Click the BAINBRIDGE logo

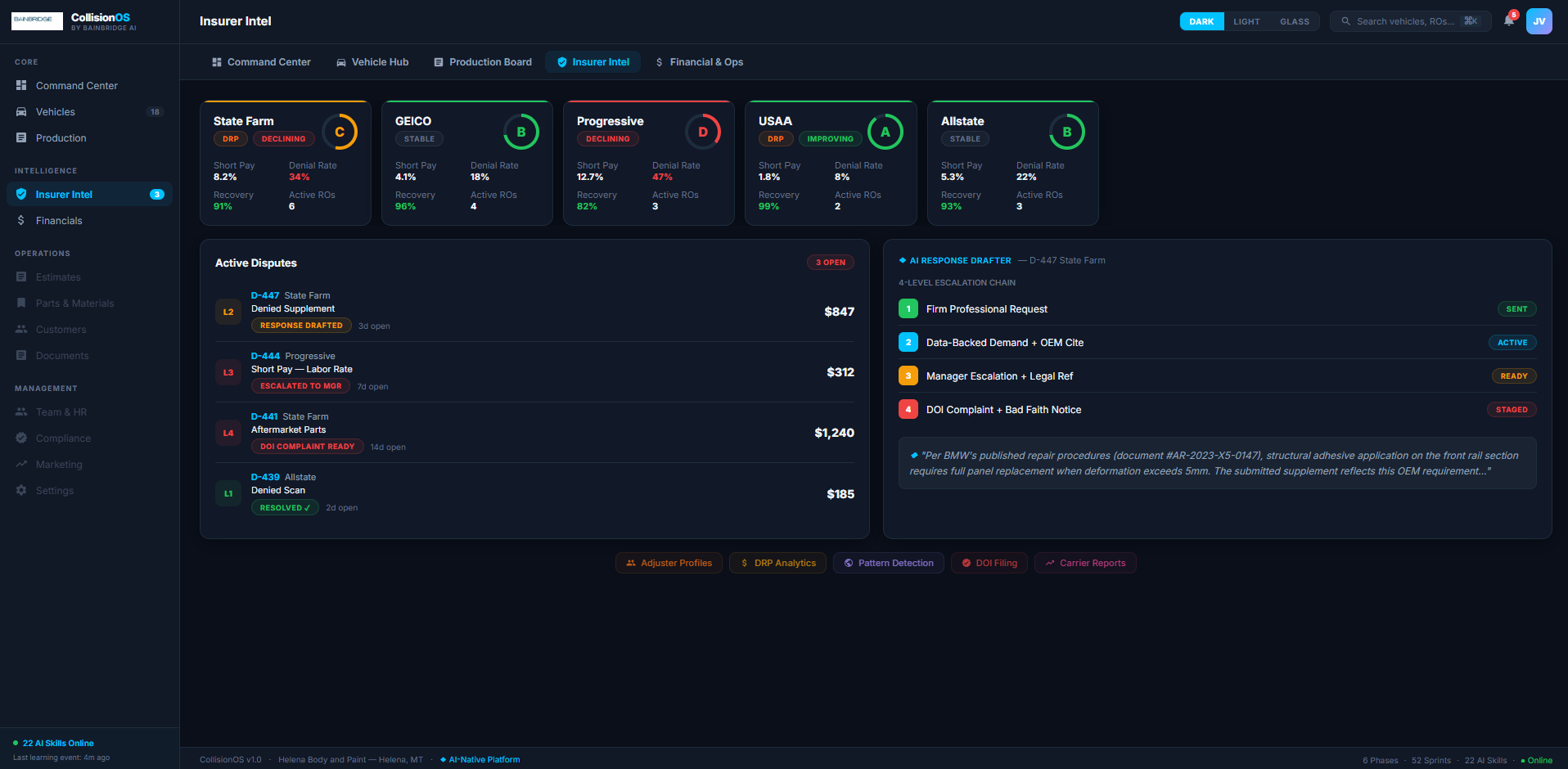[37, 20]
